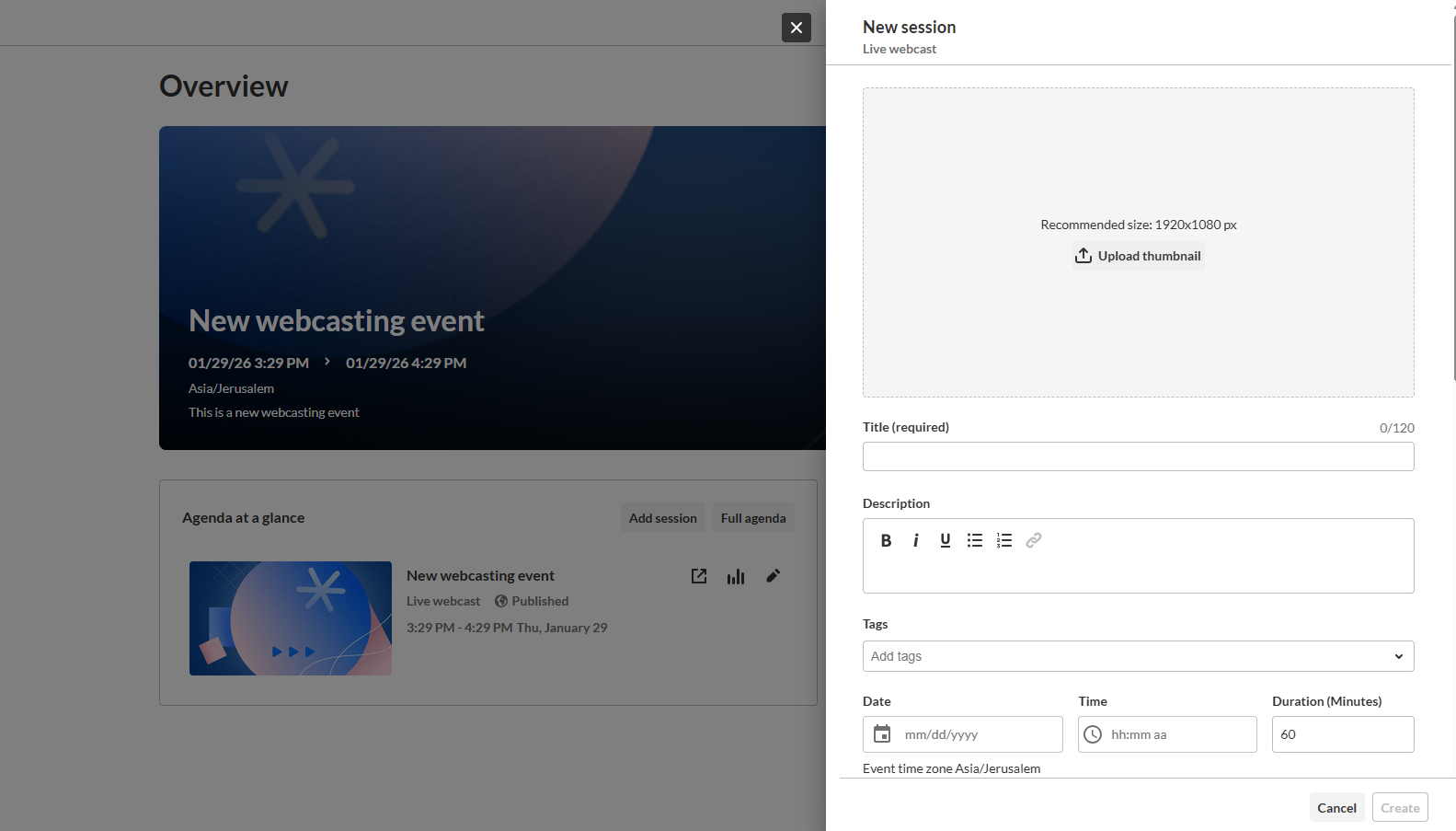Image resolution: width=1456 pixels, height=831 pixels.
Task: Click the Add session button
Action: (x=663, y=518)
